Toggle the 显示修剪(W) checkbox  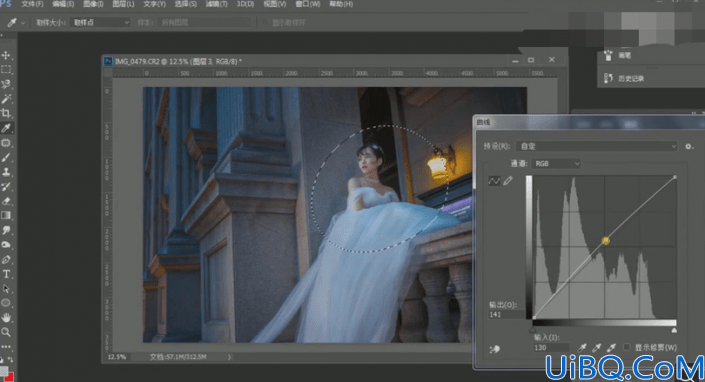point(627,347)
